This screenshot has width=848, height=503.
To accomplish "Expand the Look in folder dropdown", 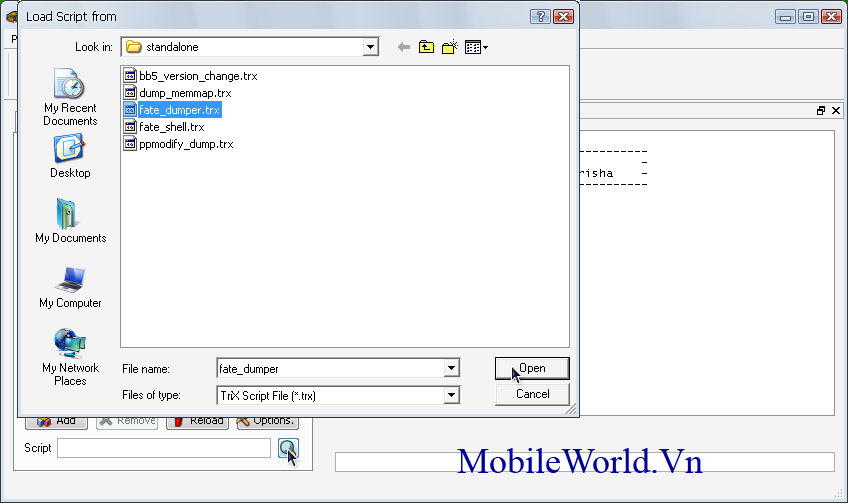I will point(371,47).
